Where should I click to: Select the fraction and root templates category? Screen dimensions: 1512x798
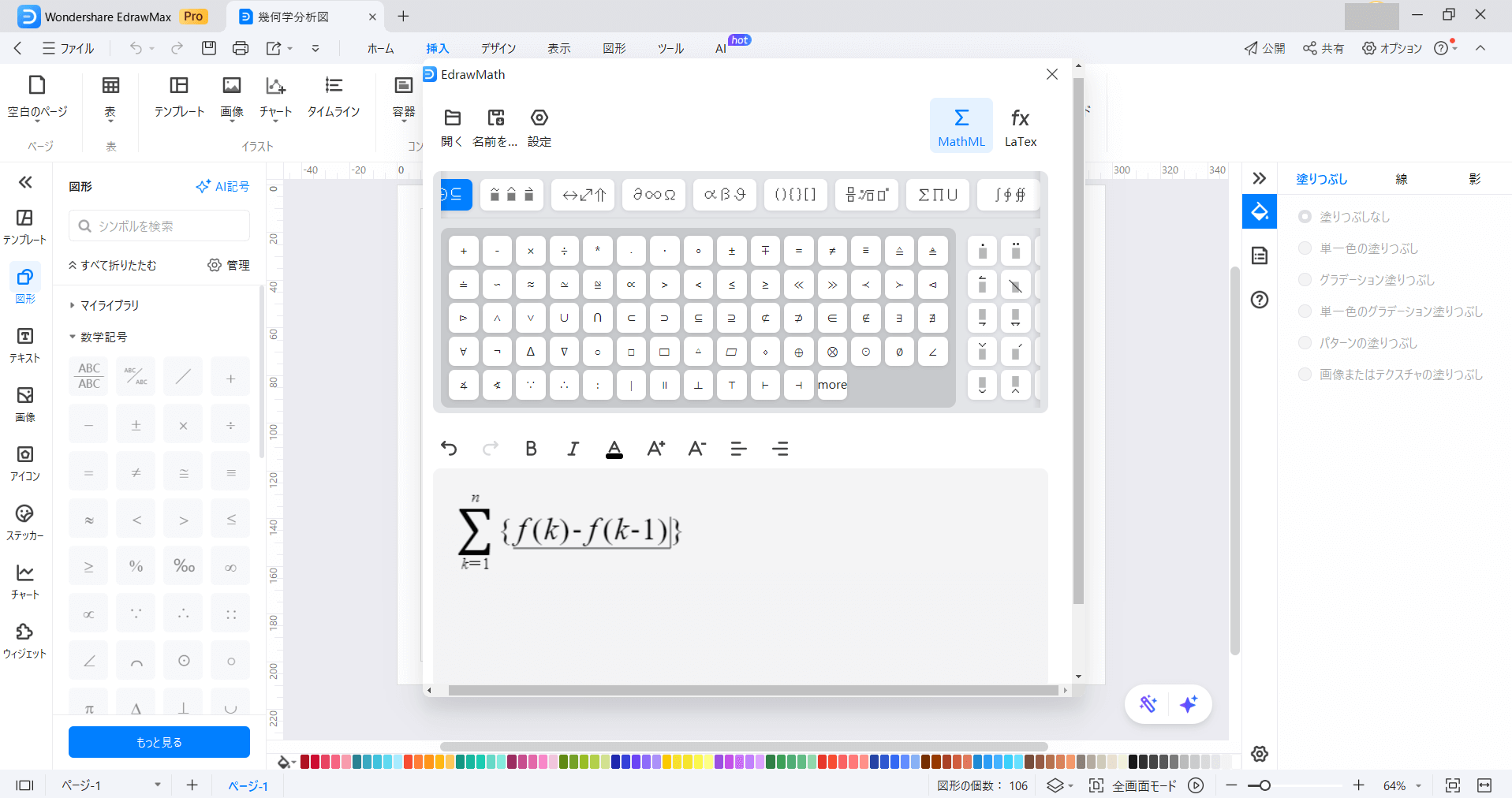[867, 195]
